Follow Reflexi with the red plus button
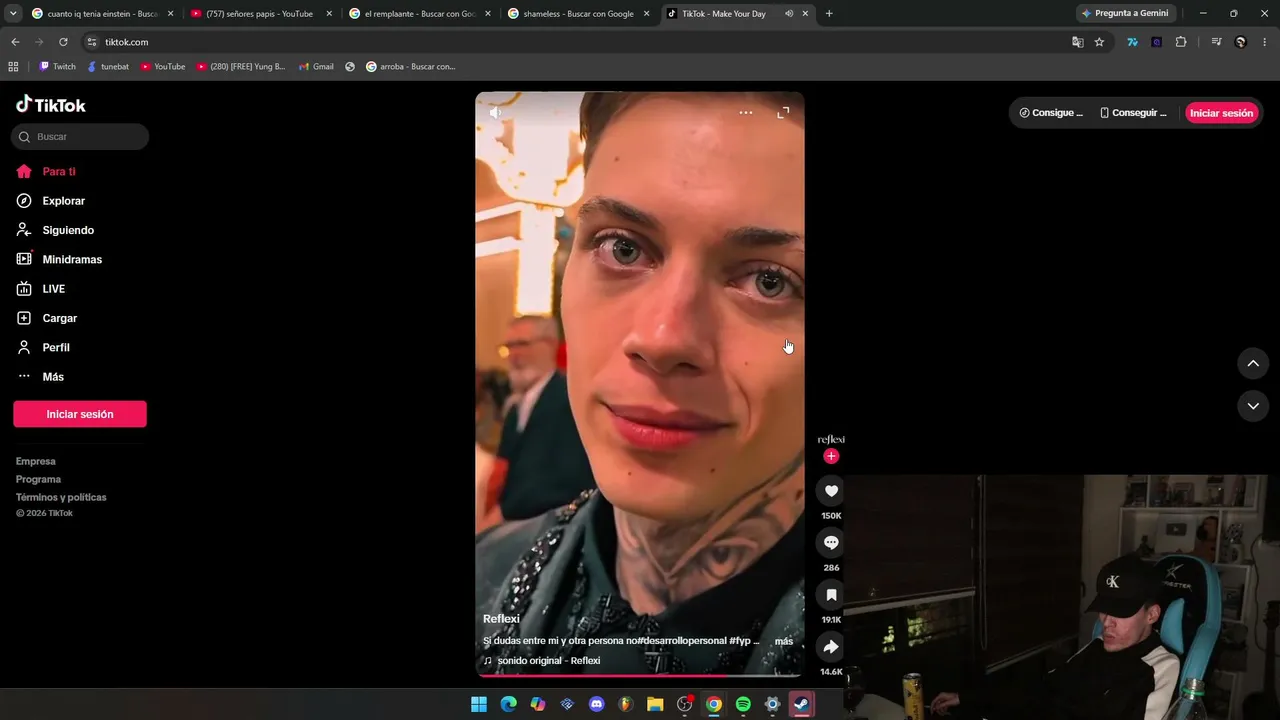1280x720 pixels. (831, 456)
